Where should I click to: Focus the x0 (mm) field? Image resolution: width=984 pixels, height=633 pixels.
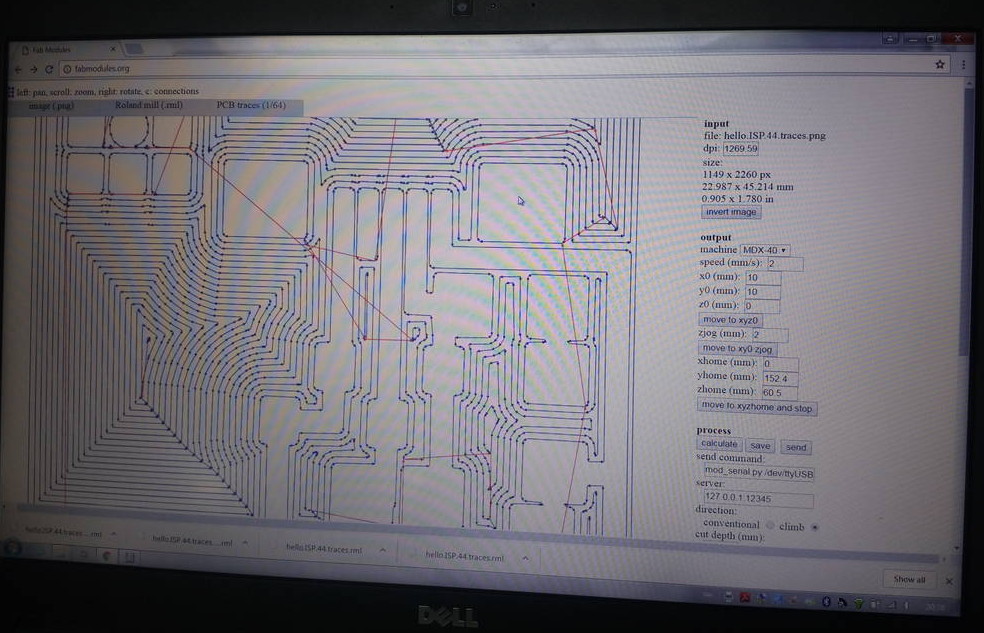click(762, 278)
